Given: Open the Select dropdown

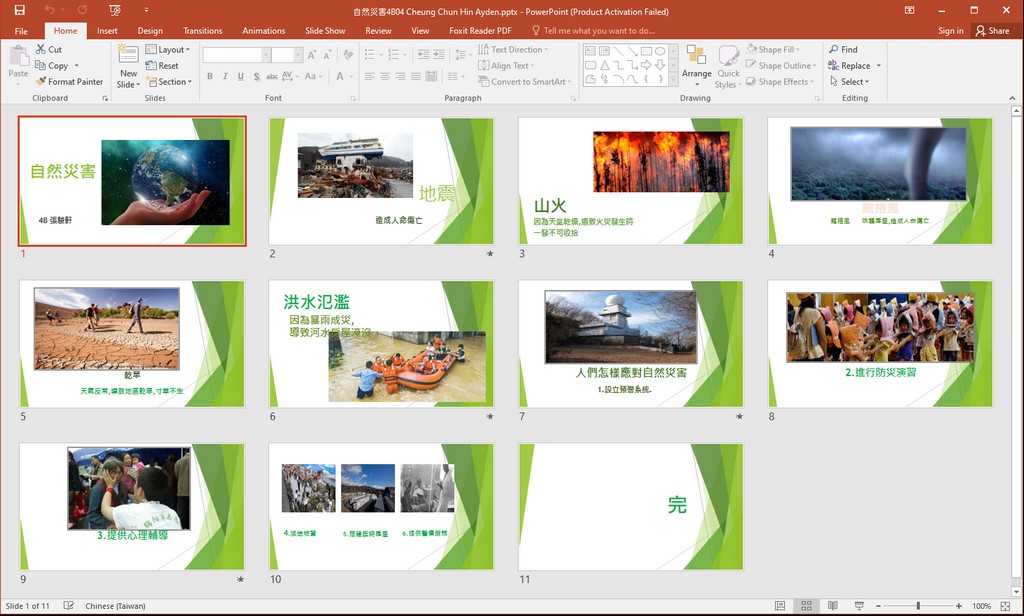Looking at the screenshot, I should [850, 82].
